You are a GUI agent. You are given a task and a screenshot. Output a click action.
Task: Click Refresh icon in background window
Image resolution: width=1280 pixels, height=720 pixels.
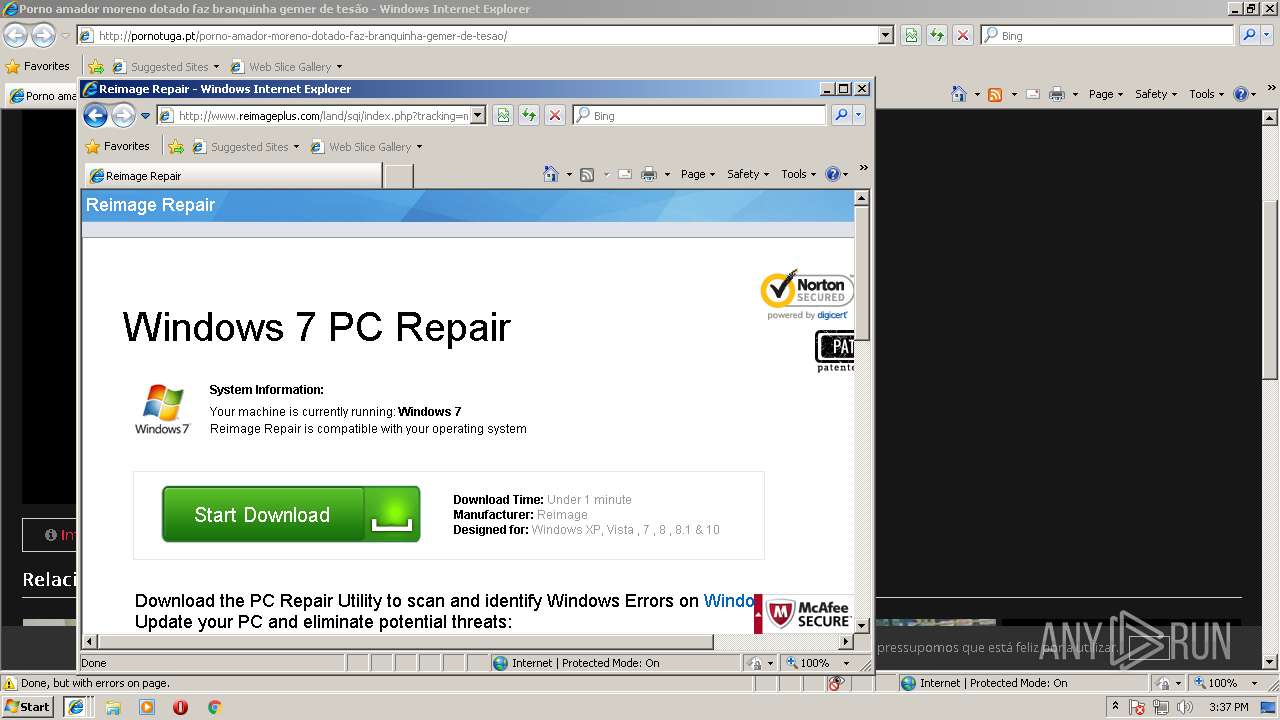pyautogui.click(x=937, y=36)
